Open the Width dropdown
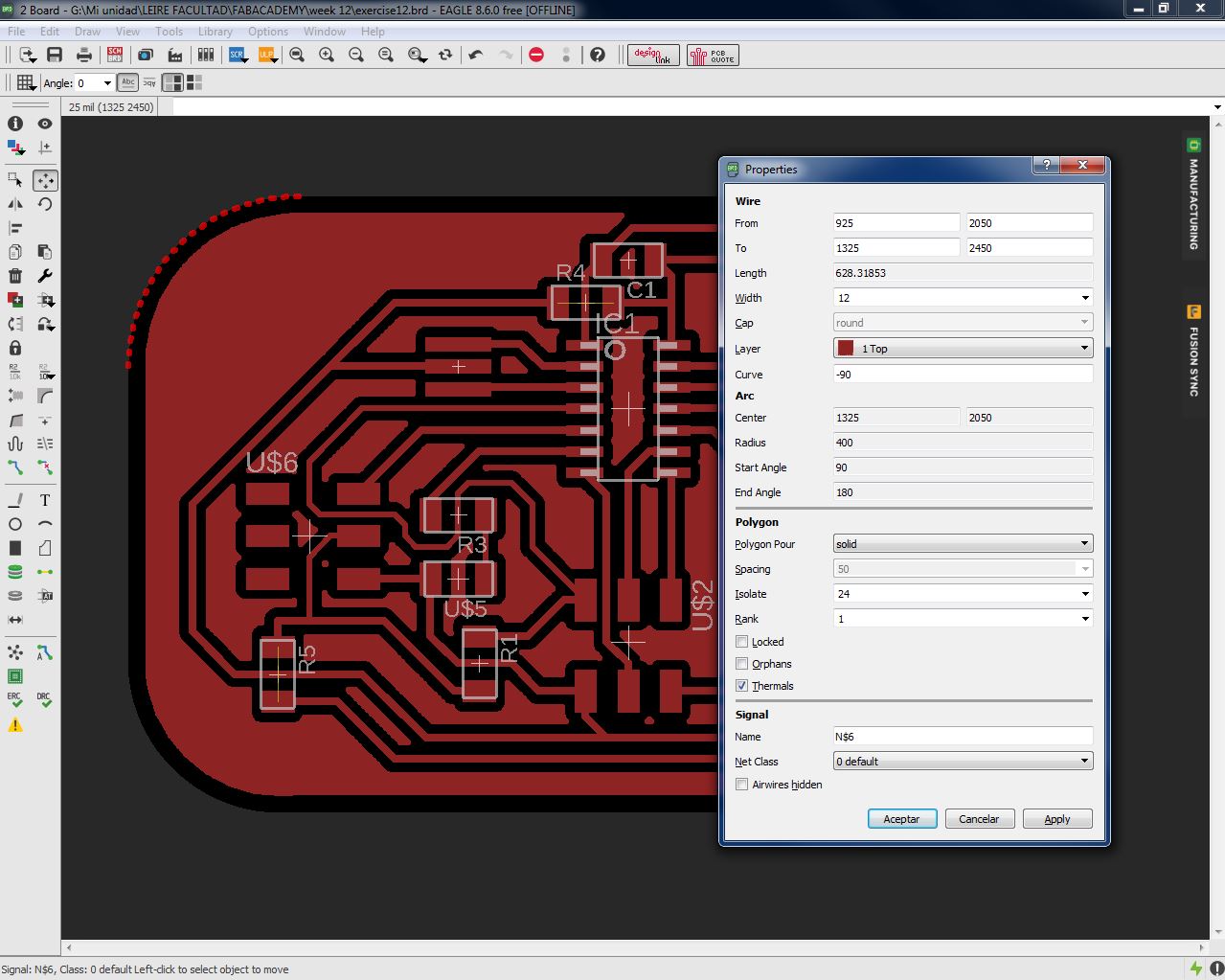Viewport: 1225px width, 980px height. pyautogui.click(x=1084, y=298)
